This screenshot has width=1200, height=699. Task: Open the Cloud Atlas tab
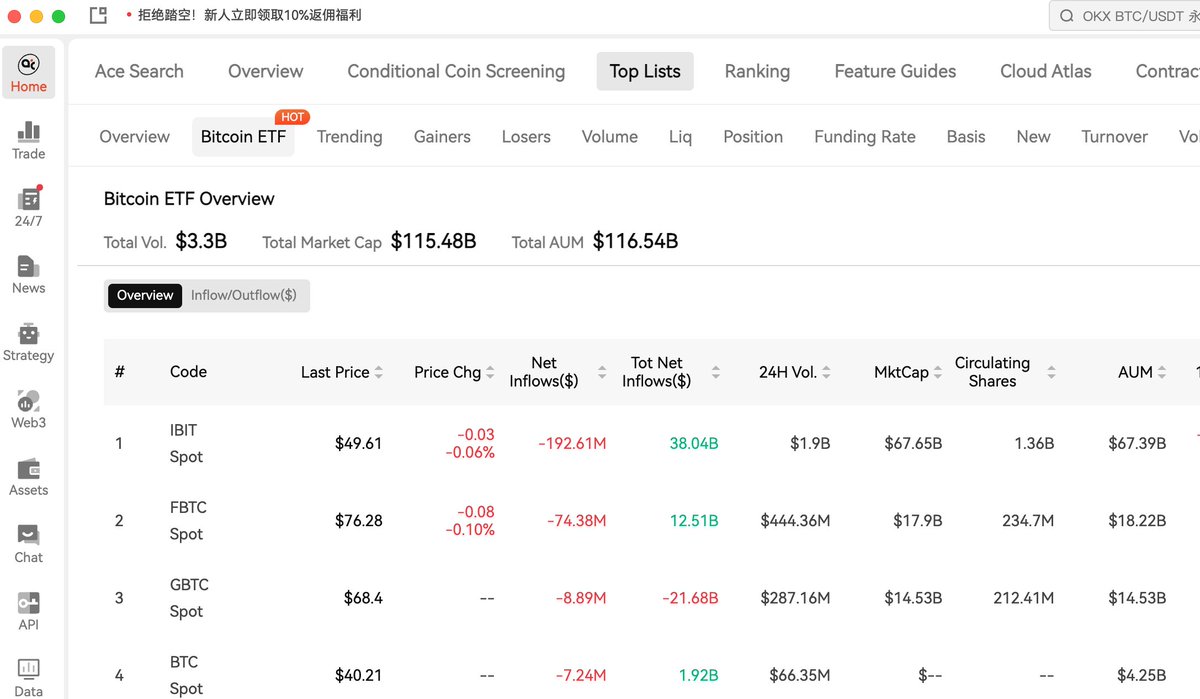click(1046, 71)
